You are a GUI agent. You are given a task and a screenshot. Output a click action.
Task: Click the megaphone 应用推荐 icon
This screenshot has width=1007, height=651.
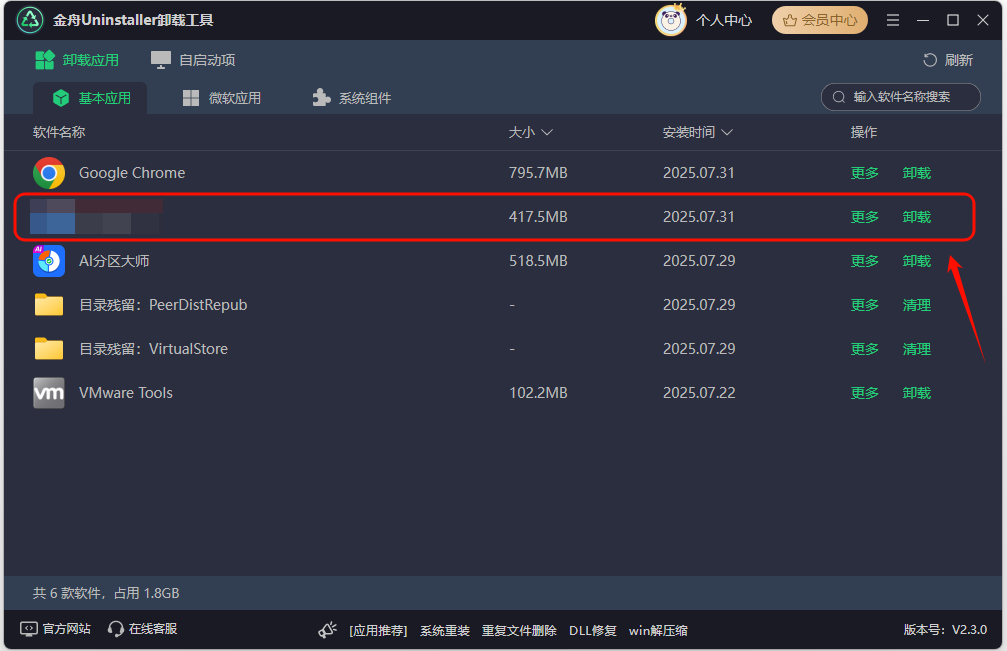coord(327,630)
